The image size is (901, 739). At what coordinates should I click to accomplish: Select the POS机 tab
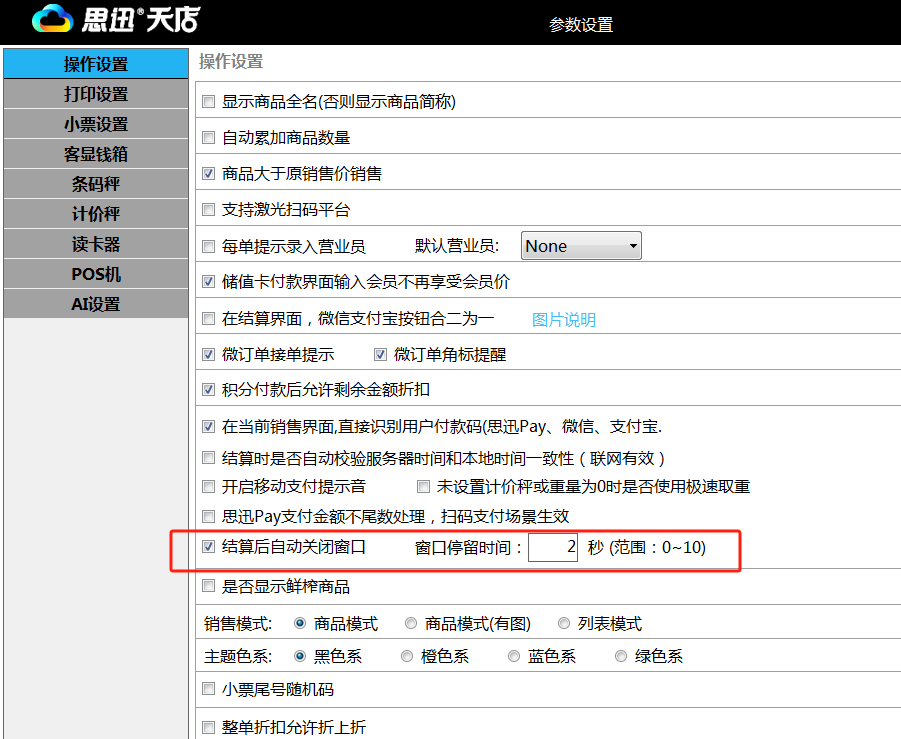click(x=96, y=274)
